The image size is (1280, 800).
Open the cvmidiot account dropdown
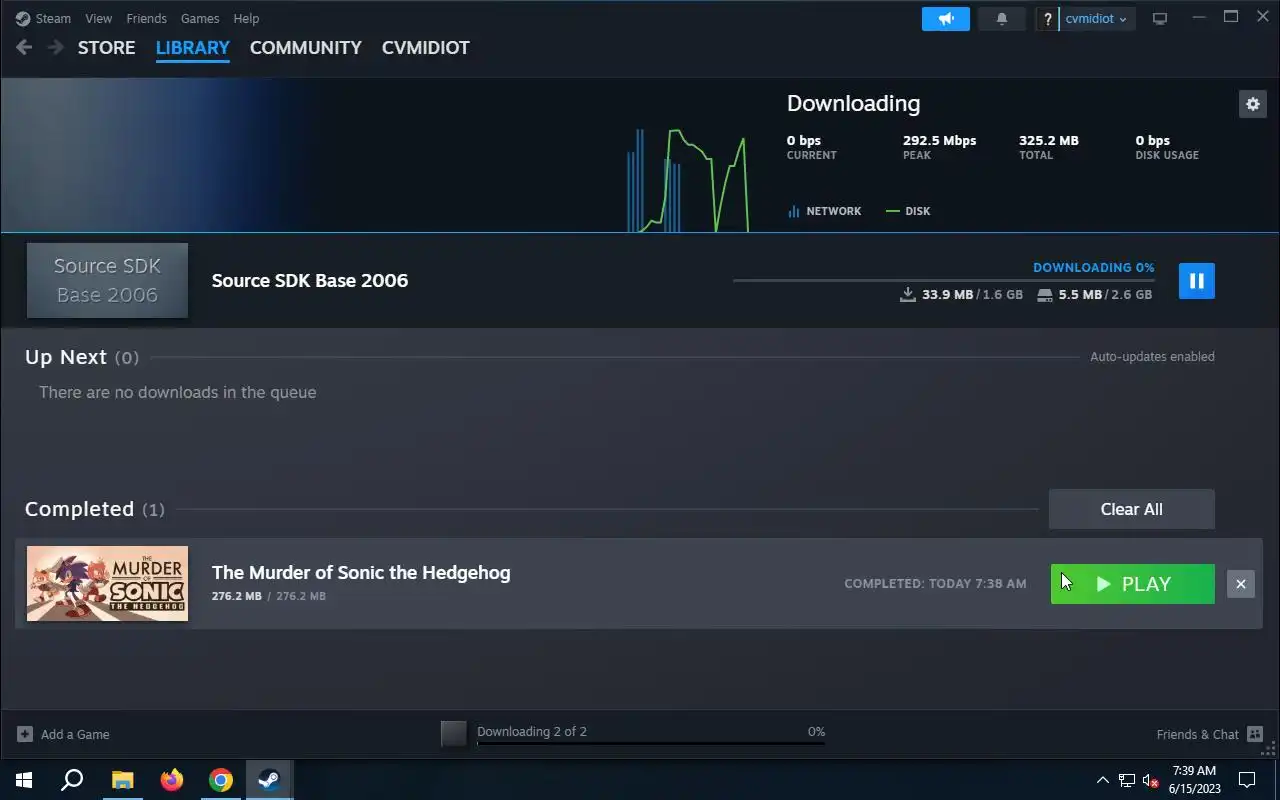1096,19
